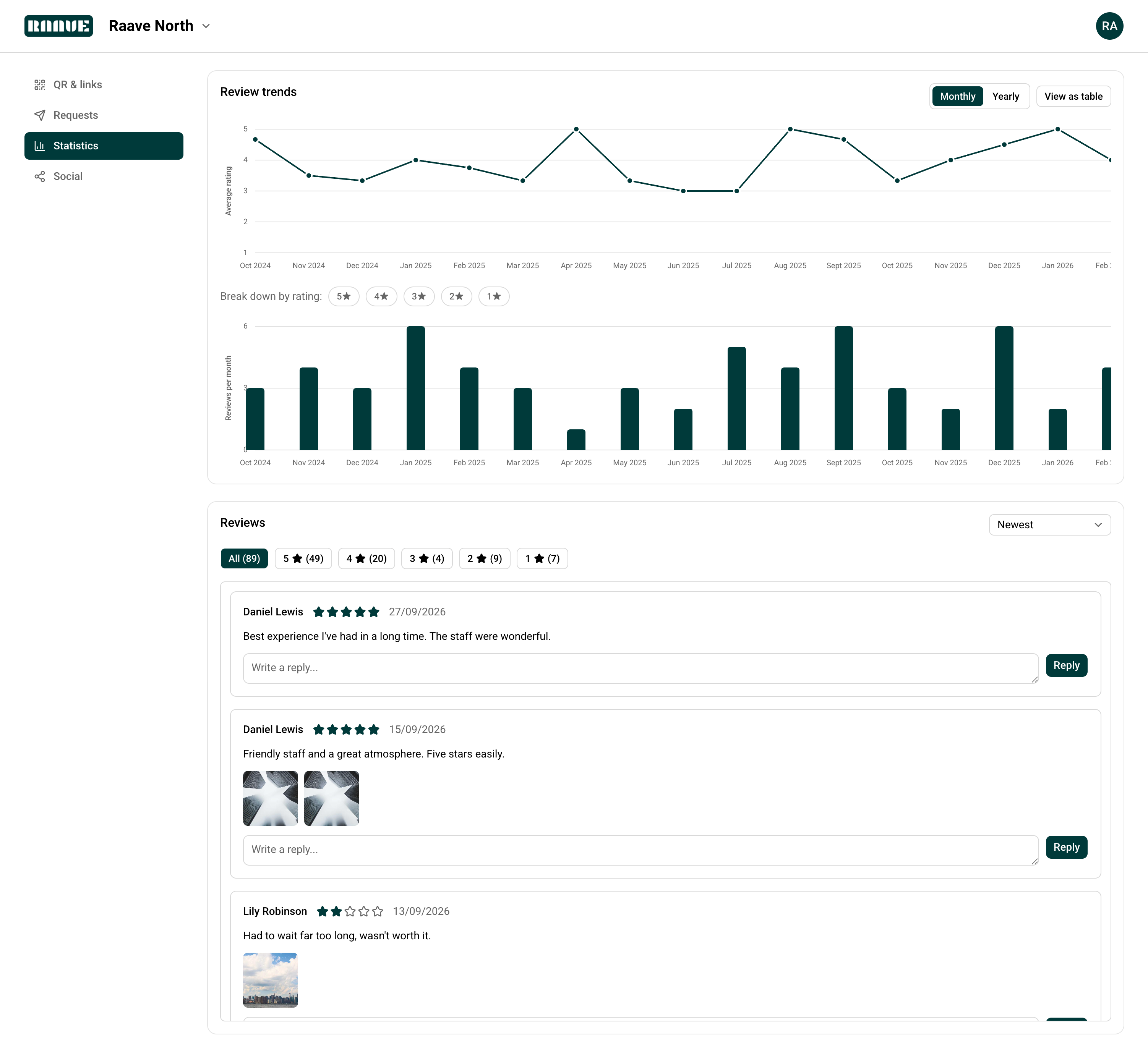Image resolution: width=1148 pixels, height=1052 pixels.
Task: Click reviewer name Lily Robinson
Action: 275,911
